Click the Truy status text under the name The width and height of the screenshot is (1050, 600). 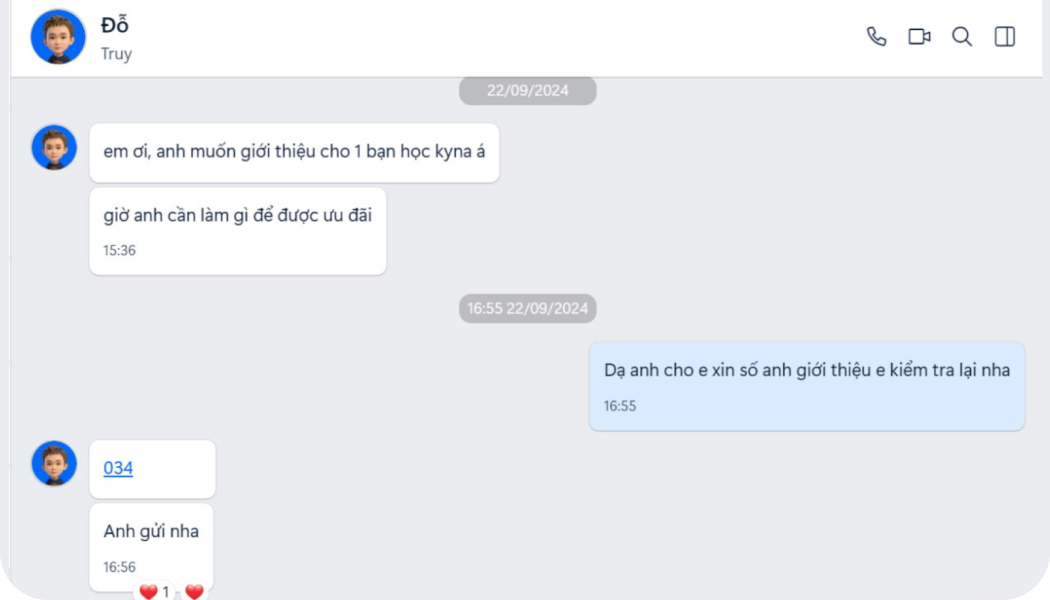pos(116,53)
